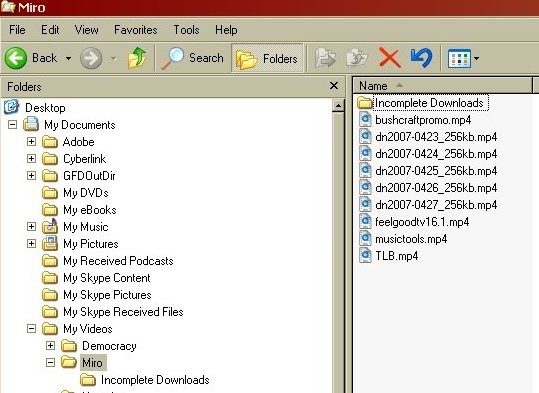Click the Move To folder icon
This screenshot has height=393, width=539.
325,58
